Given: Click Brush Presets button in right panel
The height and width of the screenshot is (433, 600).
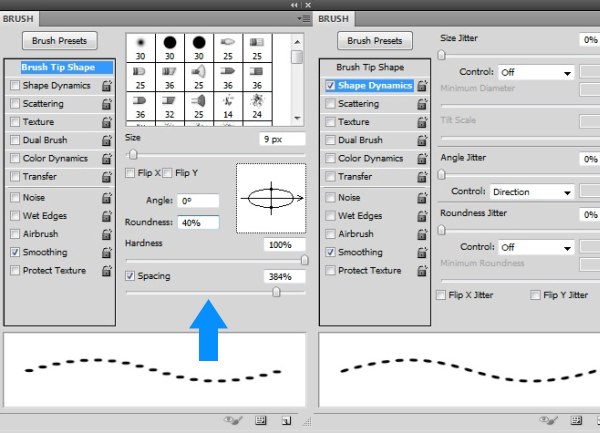Looking at the screenshot, I should pyautogui.click(x=375, y=41).
